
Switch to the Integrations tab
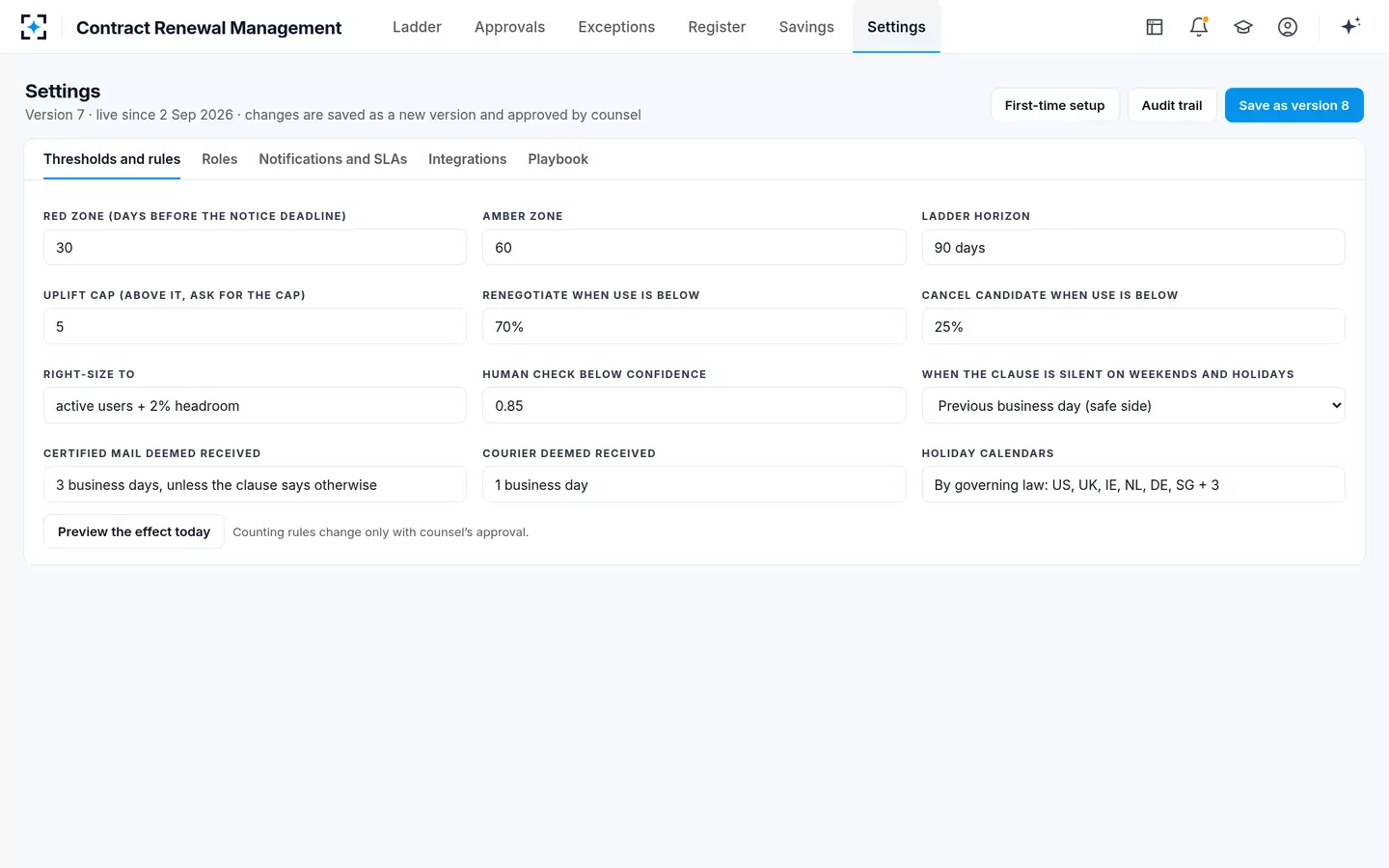click(467, 159)
